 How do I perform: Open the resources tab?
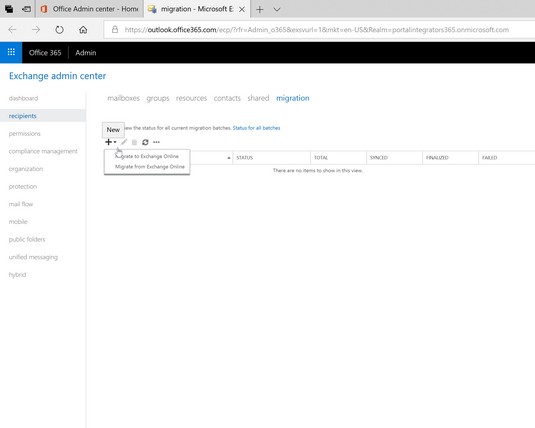click(191, 98)
